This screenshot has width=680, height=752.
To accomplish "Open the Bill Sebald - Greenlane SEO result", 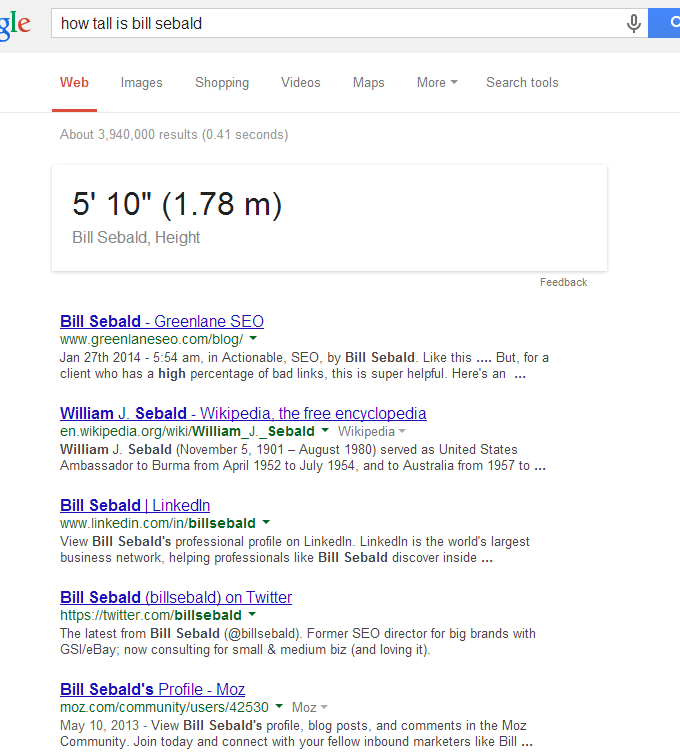I will pyautogui.click(x=162, y=321).
